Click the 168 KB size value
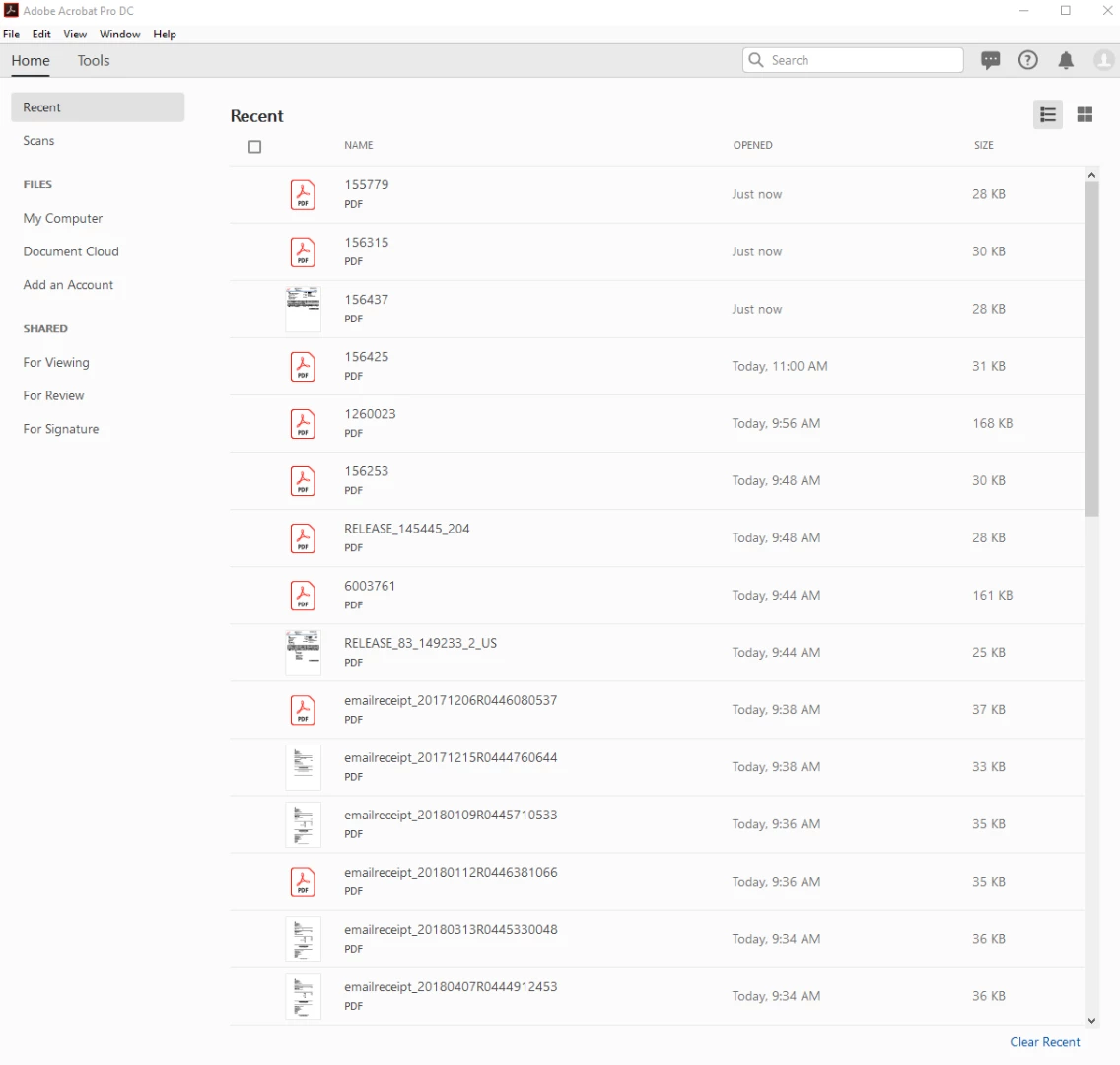Image resolution: width=1120 pixels, height=1065 pixels. pyautogui.click(x=992, y=424)
